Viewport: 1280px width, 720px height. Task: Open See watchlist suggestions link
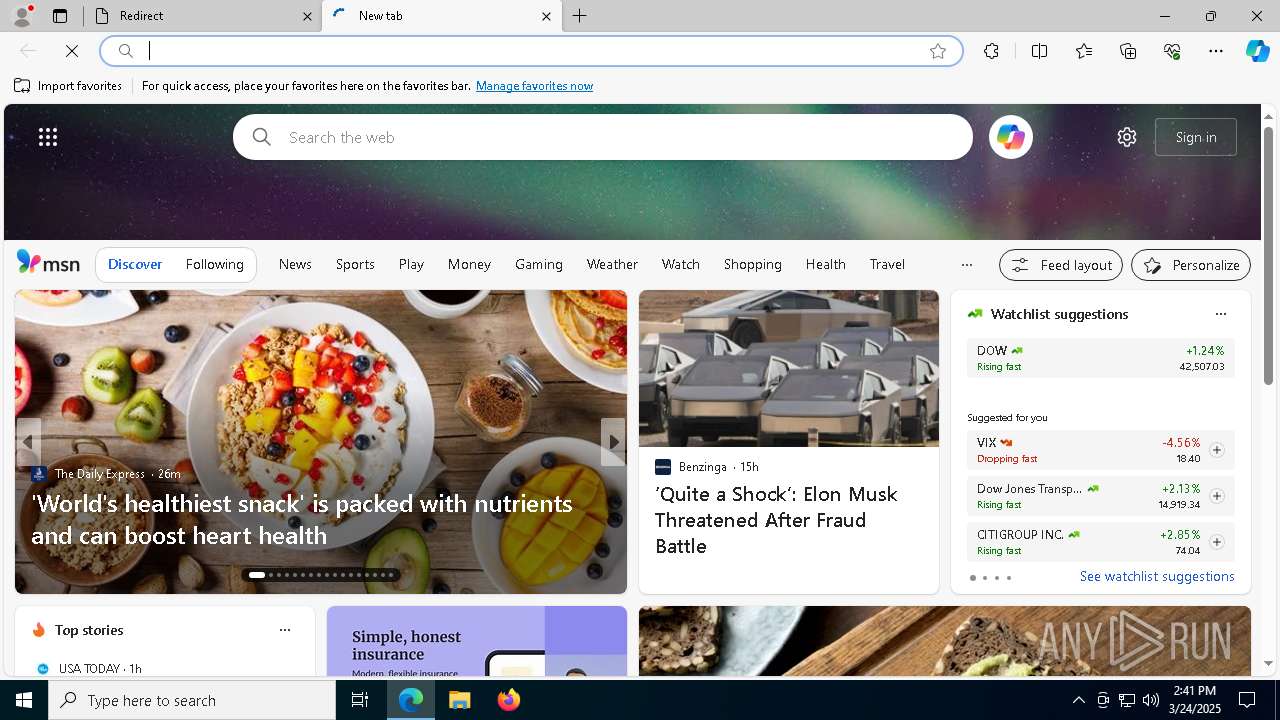[1157, 576]
